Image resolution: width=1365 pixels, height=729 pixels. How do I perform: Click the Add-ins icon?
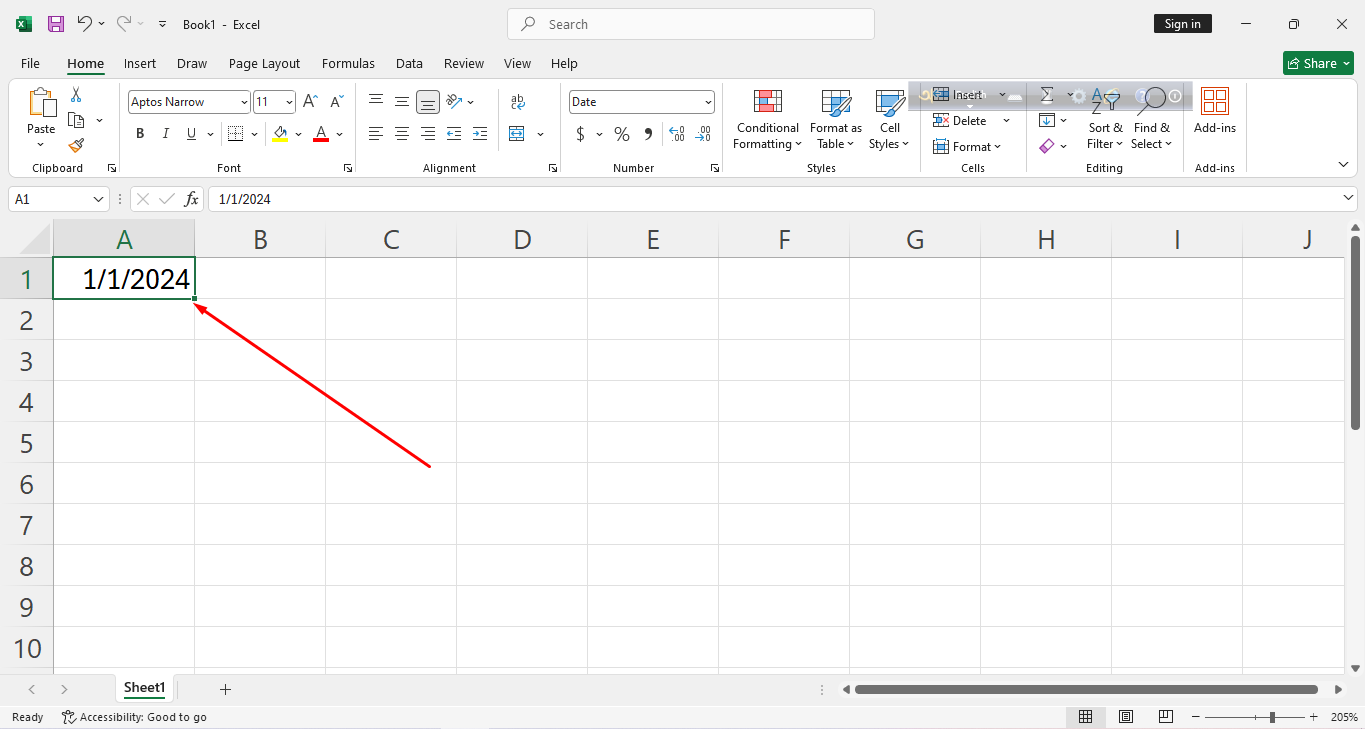point(1214,110)
